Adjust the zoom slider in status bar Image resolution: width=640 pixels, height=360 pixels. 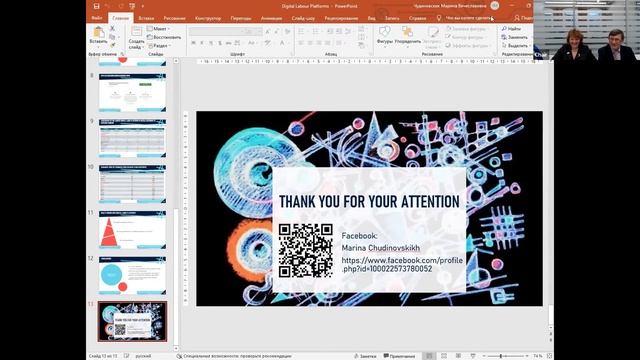pyautogui.click(x=505, y=356)
